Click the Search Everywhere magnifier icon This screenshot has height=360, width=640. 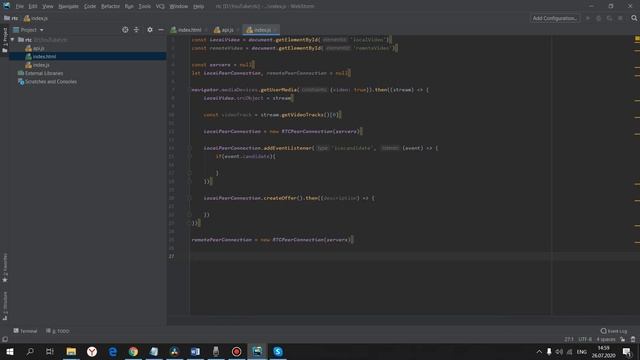point(634,18)
